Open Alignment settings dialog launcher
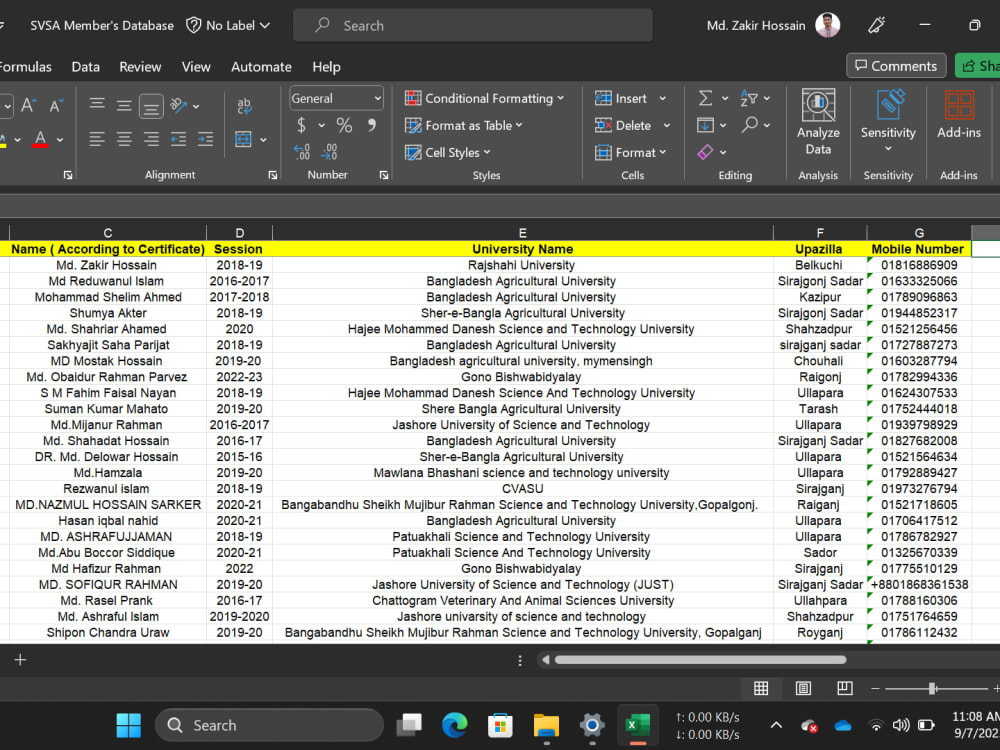 273,175
